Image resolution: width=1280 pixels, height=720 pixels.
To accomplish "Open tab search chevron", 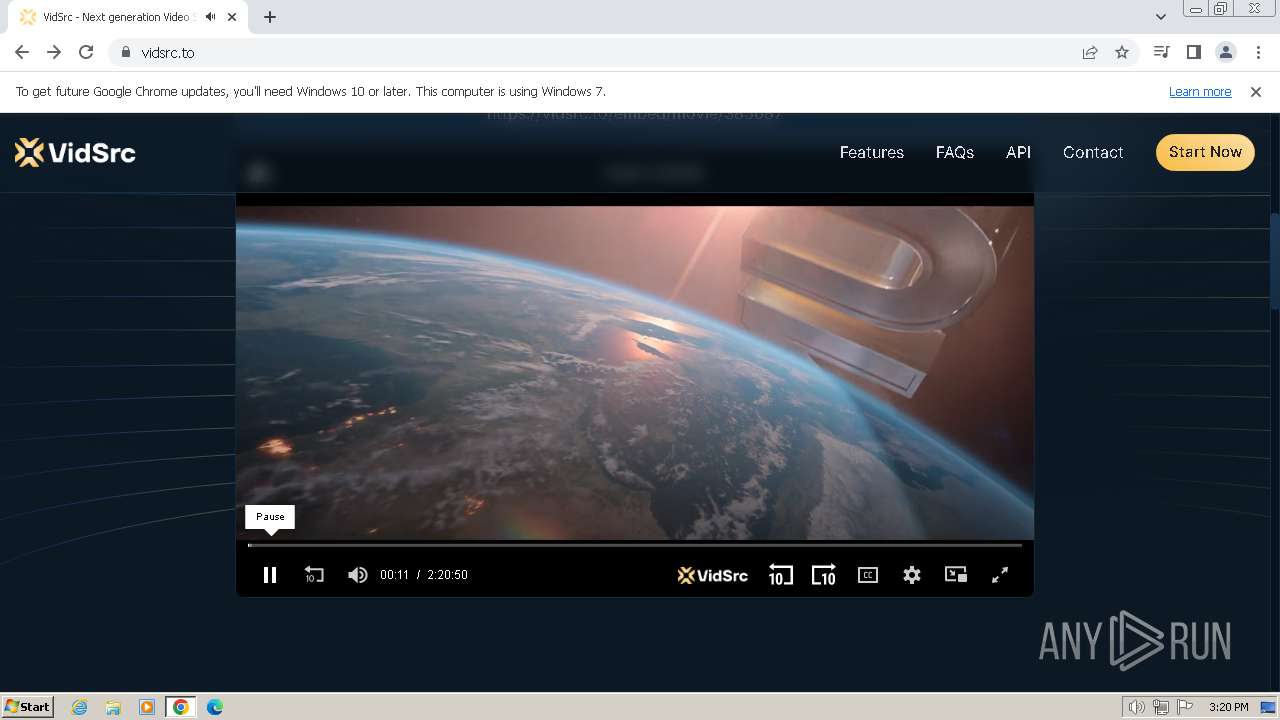I will pos(1160,17).
